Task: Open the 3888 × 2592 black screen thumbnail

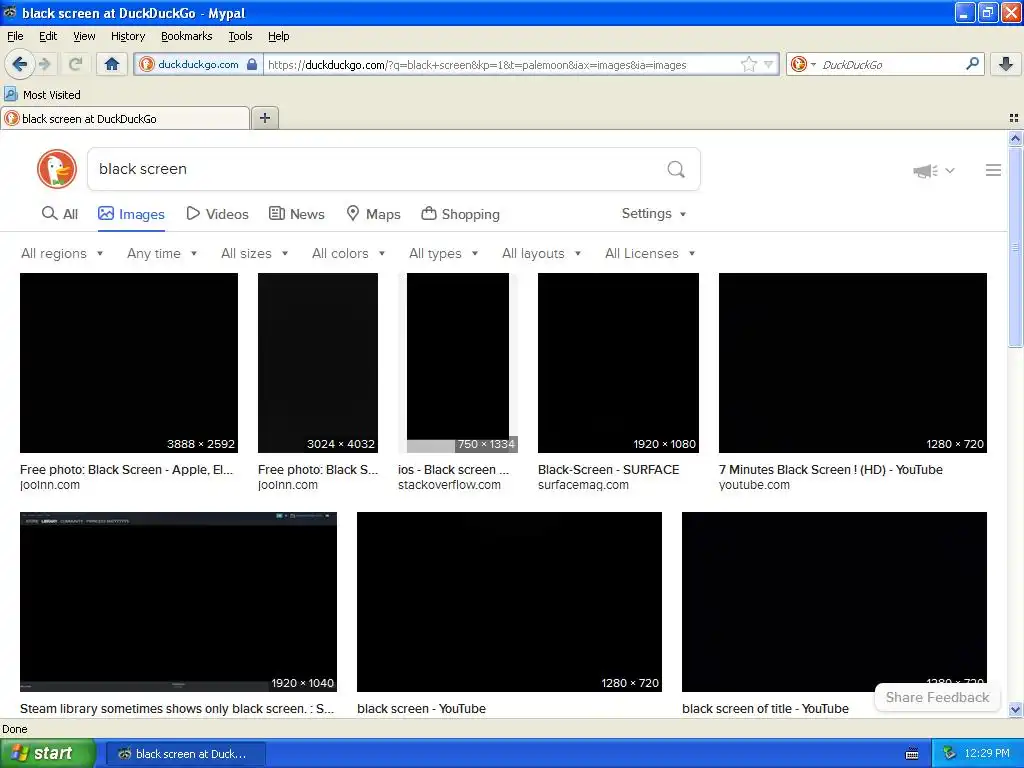Action: coord(129,362)
